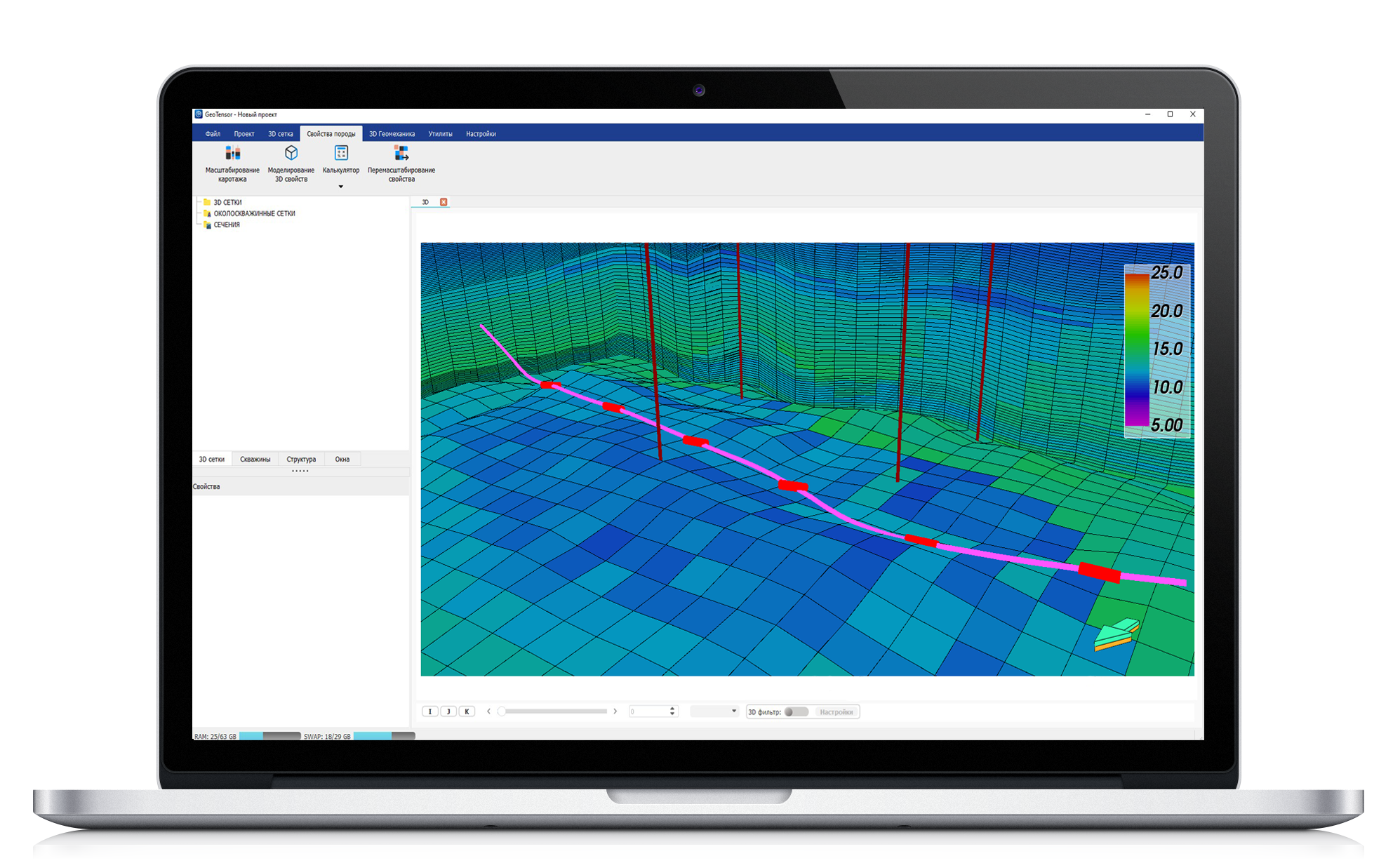Click the СЕЧЕНИЯ folder icon
This screenshot has width=1400, height=863.
[207, 225]
